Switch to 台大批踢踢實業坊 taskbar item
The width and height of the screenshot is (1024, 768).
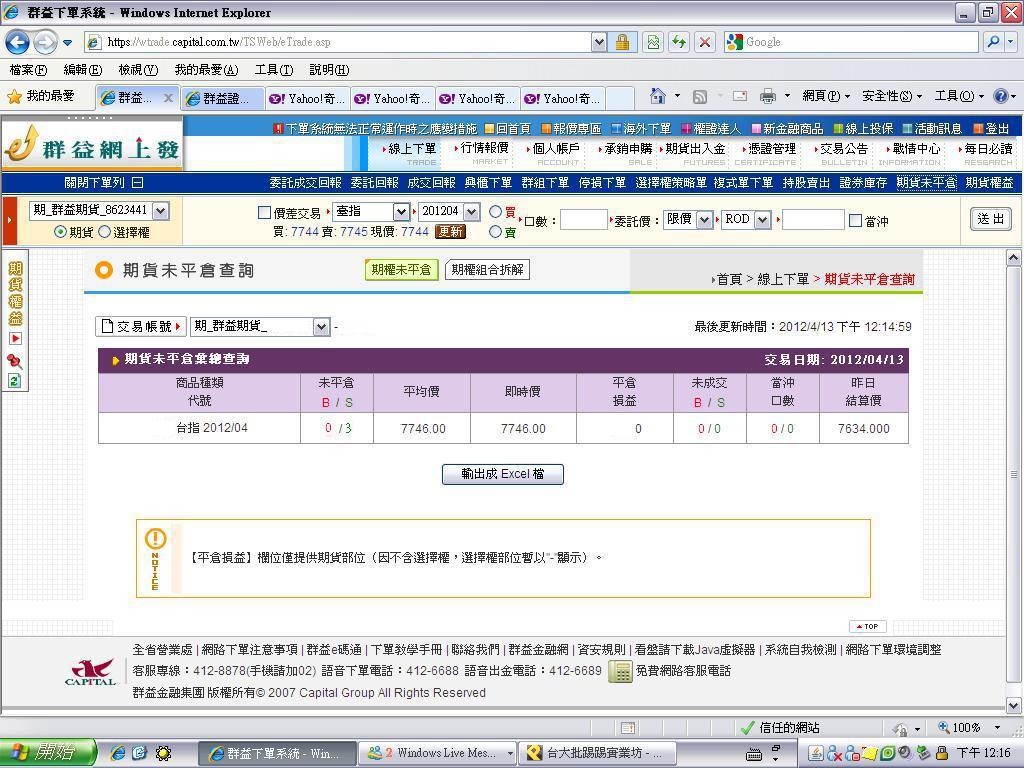pyautogui.click(x=598, y=753)
